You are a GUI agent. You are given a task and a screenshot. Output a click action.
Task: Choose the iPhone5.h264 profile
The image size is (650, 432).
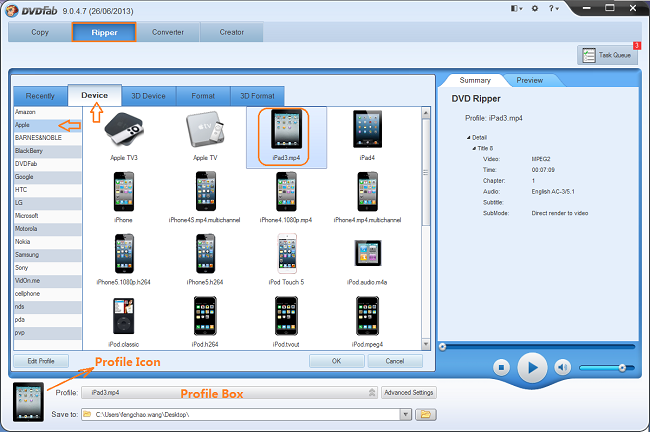(x=205, y=260)
